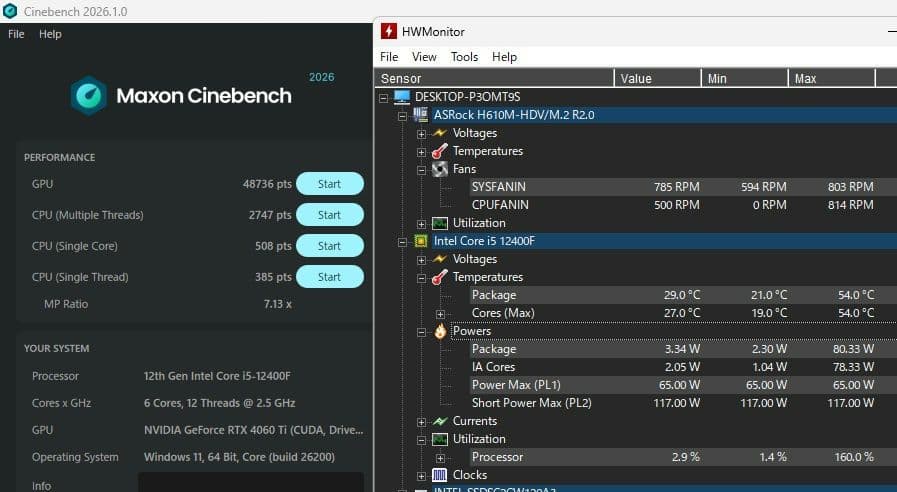This screenshot has height=492, width=897.
Task: Expand the Clocks node
Action: coord(422,476)
